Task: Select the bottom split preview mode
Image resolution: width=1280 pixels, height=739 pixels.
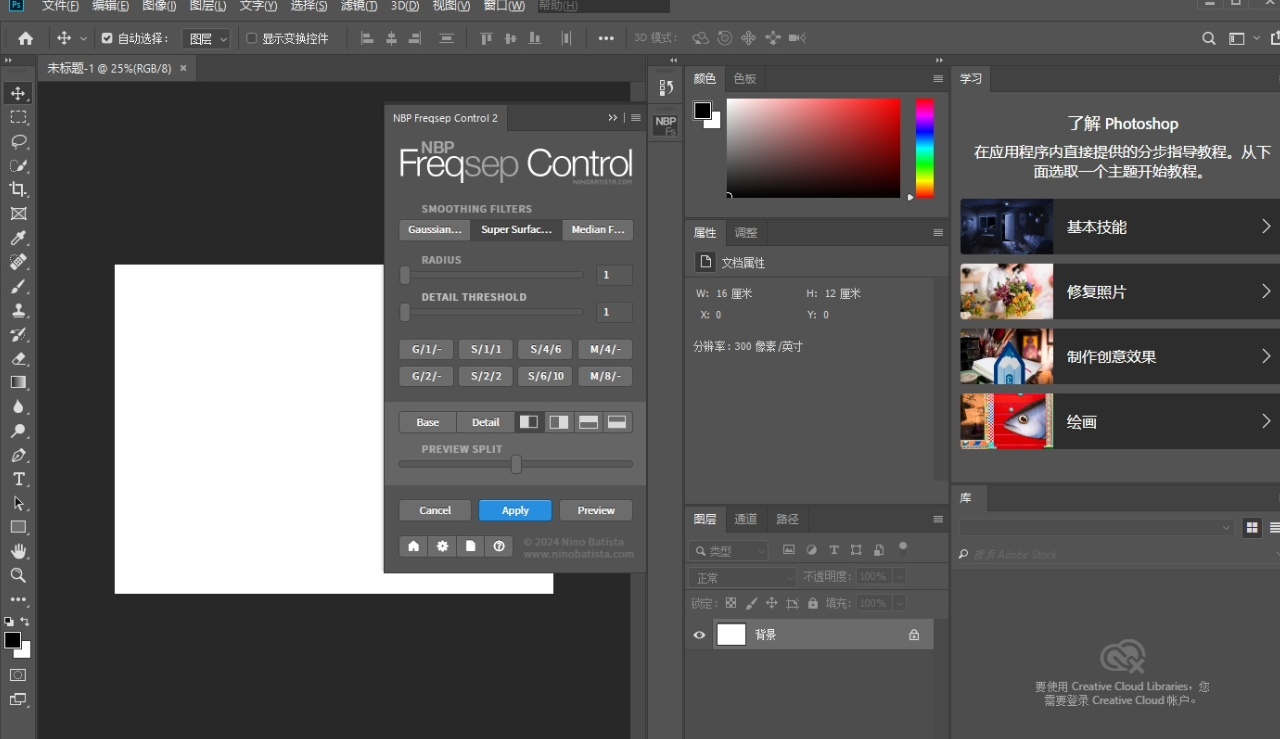Action: tap(617, 422)
